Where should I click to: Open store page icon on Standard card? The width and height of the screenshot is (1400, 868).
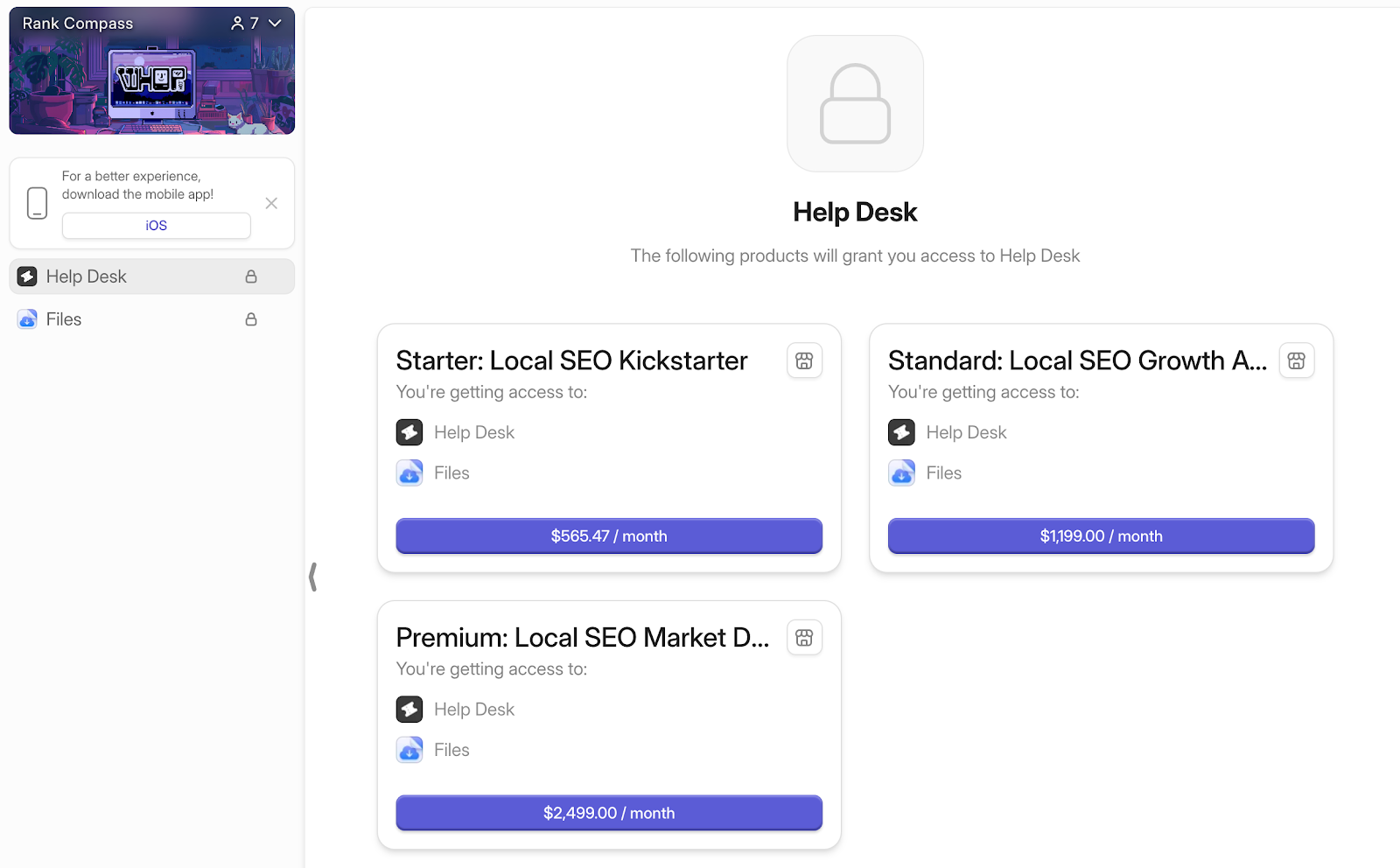tap(1297, 360)
